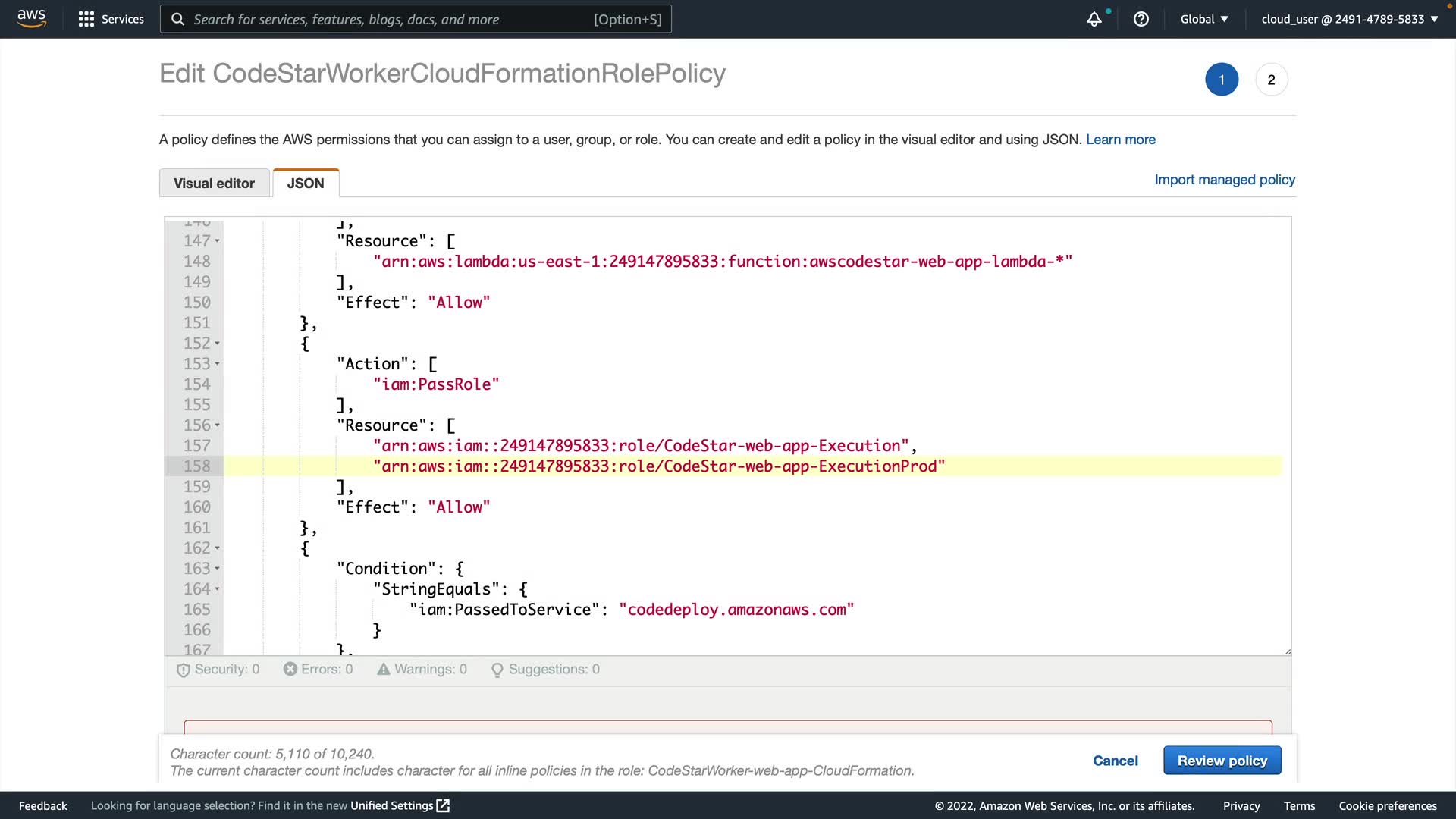This screenshot has width=1456, height=819.
Task: Click the Suggestions lightbulb icon
Action: (x=497, y=670)
